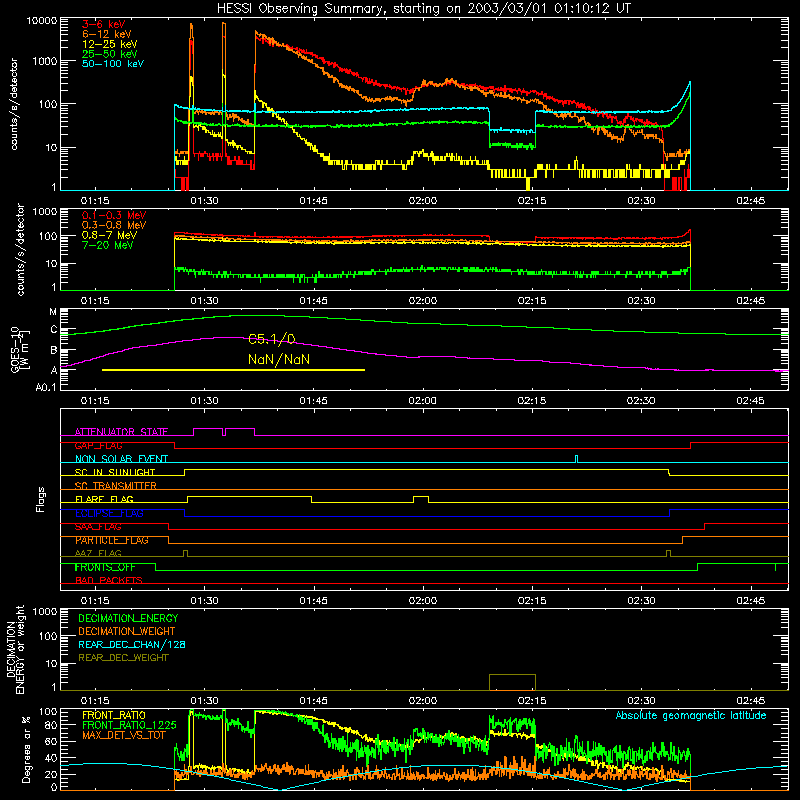The image size is (800, 800).
Task: Click the GOES-10 axis label
Action: point(19,349)
